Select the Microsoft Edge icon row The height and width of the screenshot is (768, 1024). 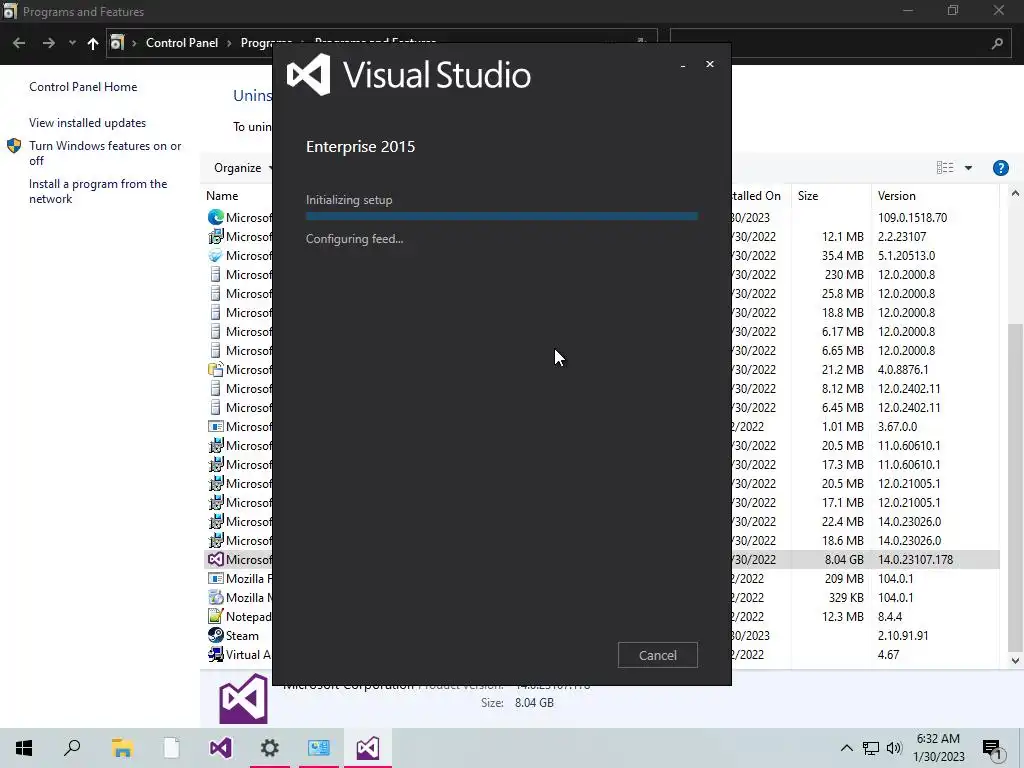(216, 217)
